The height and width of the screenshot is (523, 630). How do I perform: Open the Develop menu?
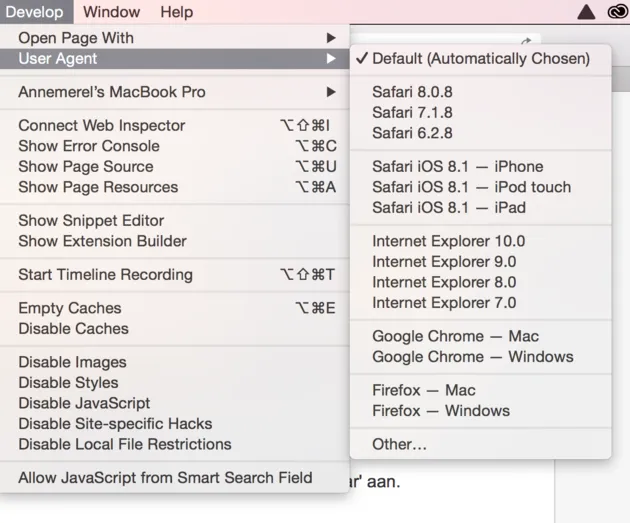click(35, 12)
